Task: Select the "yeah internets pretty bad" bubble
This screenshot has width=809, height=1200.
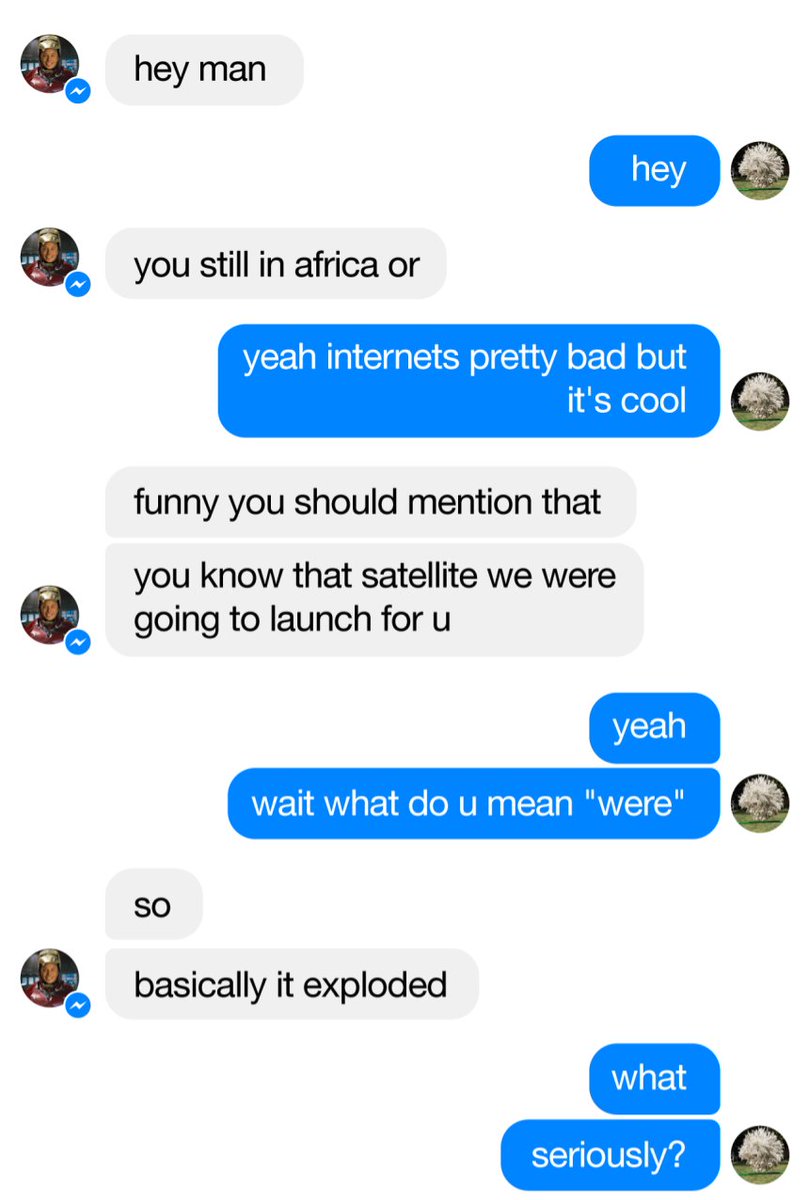Action: [469, 380]
